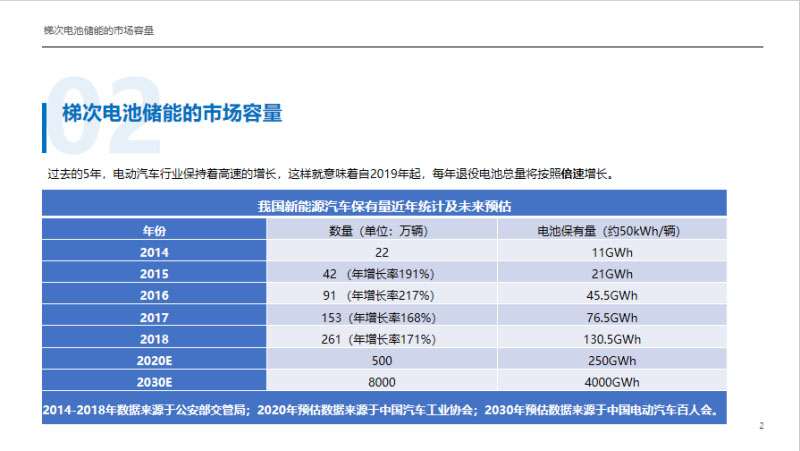Click the 年份 column header

[154, 230]
